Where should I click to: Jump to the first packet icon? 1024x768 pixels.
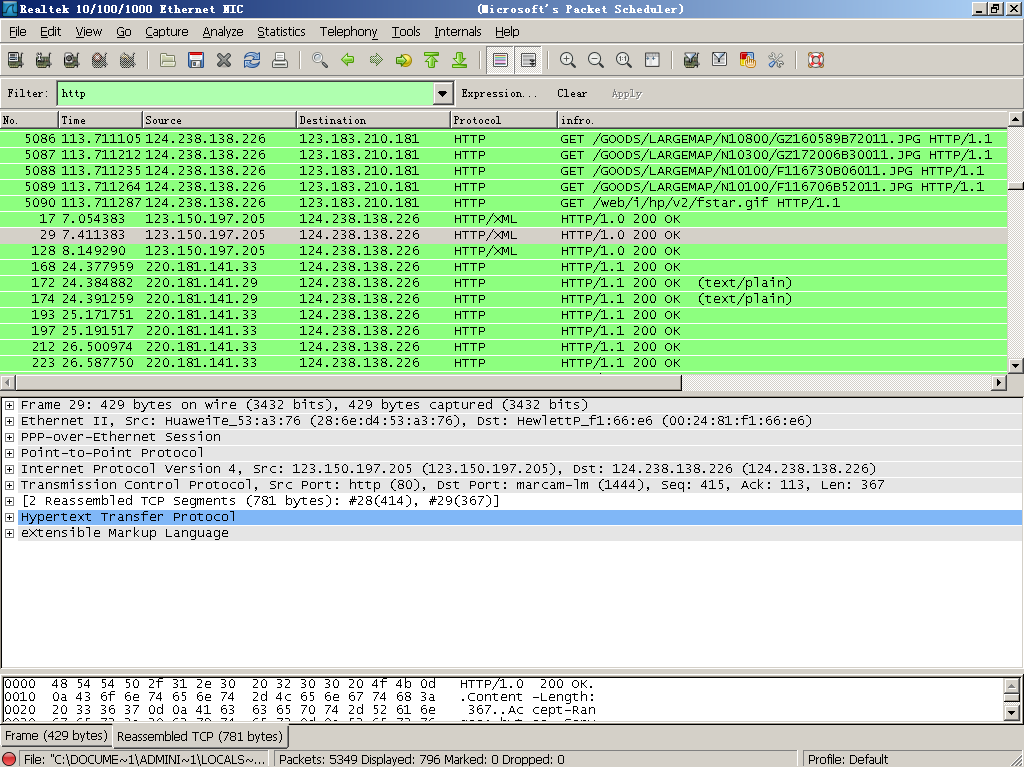(432, 60)
